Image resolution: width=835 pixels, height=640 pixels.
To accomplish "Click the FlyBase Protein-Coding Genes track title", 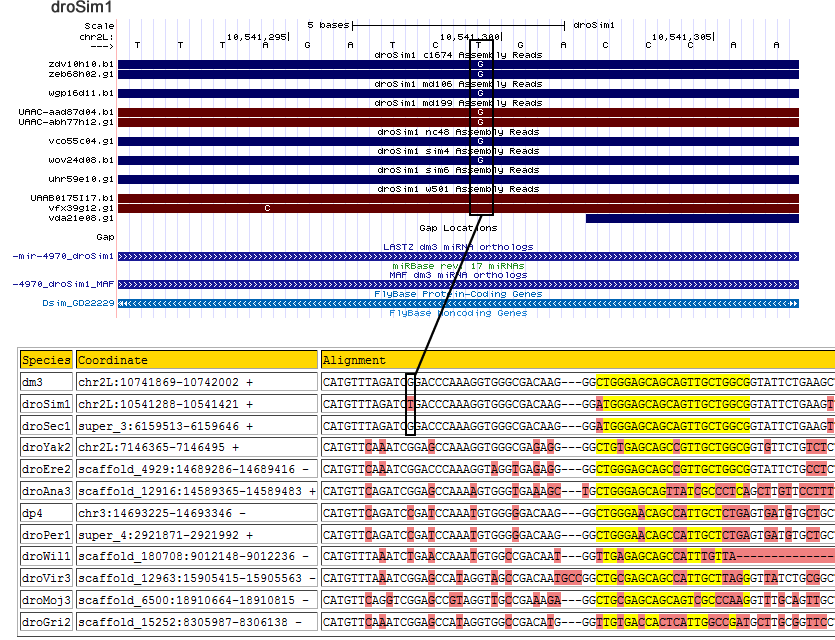I will coord(458,294).
